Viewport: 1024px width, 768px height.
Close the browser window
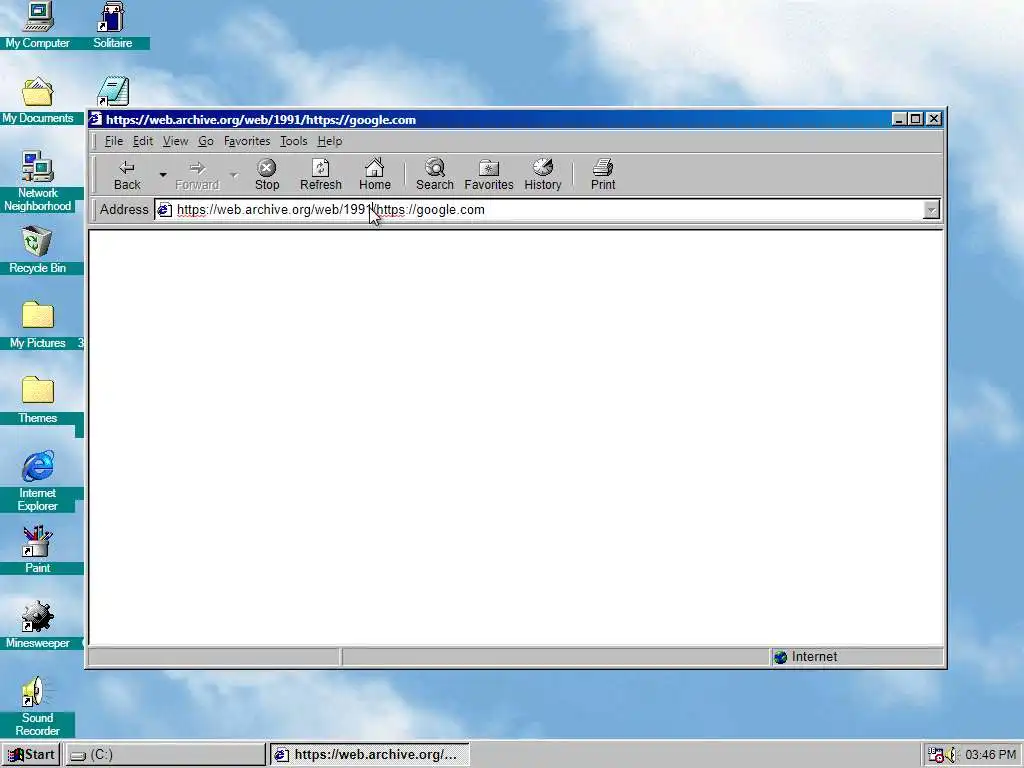tap(934, 119)
